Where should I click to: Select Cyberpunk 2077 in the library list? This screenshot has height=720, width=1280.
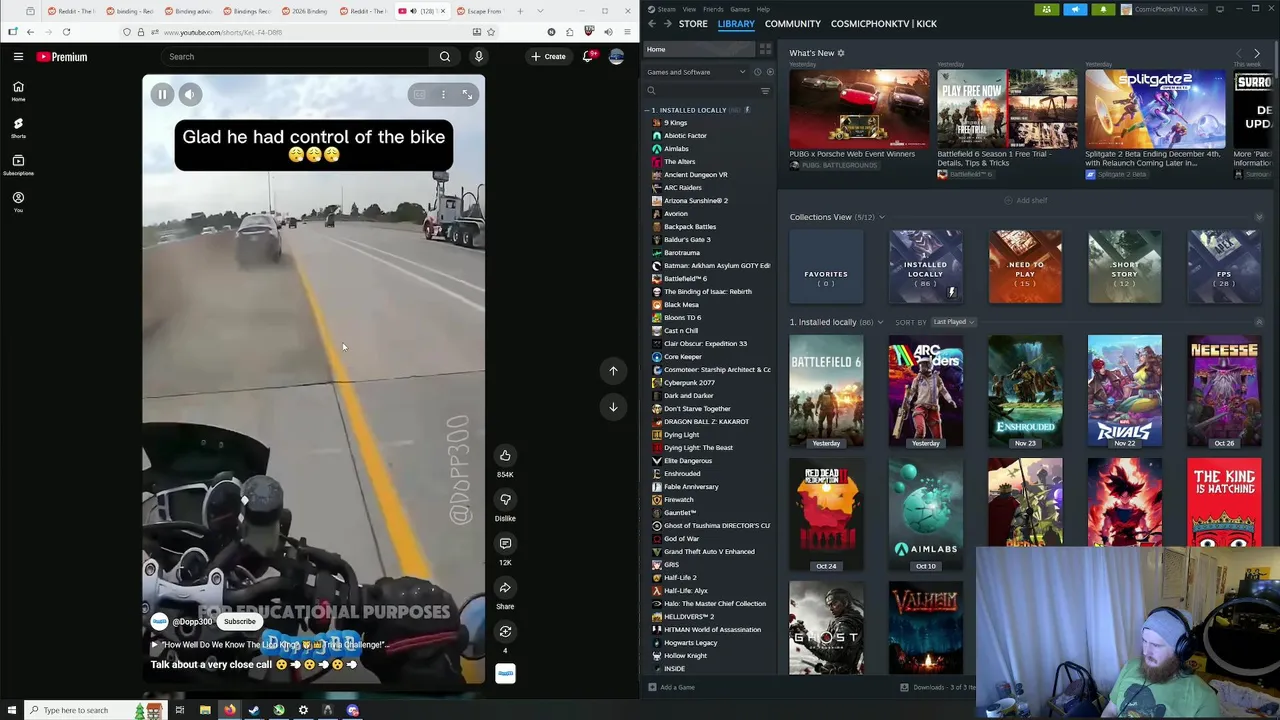tap(689, 383)
